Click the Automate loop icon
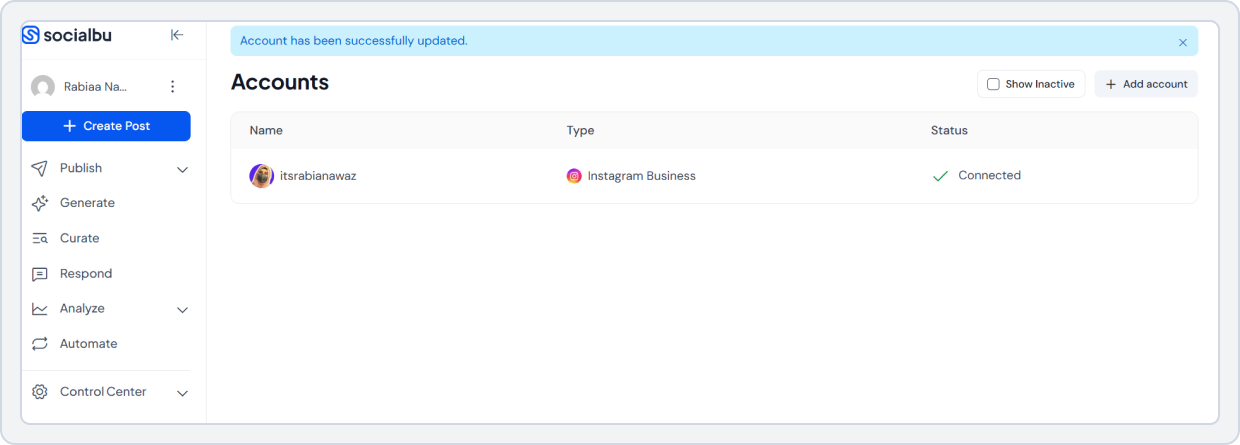Screen dimensions: 1240x445 [x=40, y=344]
